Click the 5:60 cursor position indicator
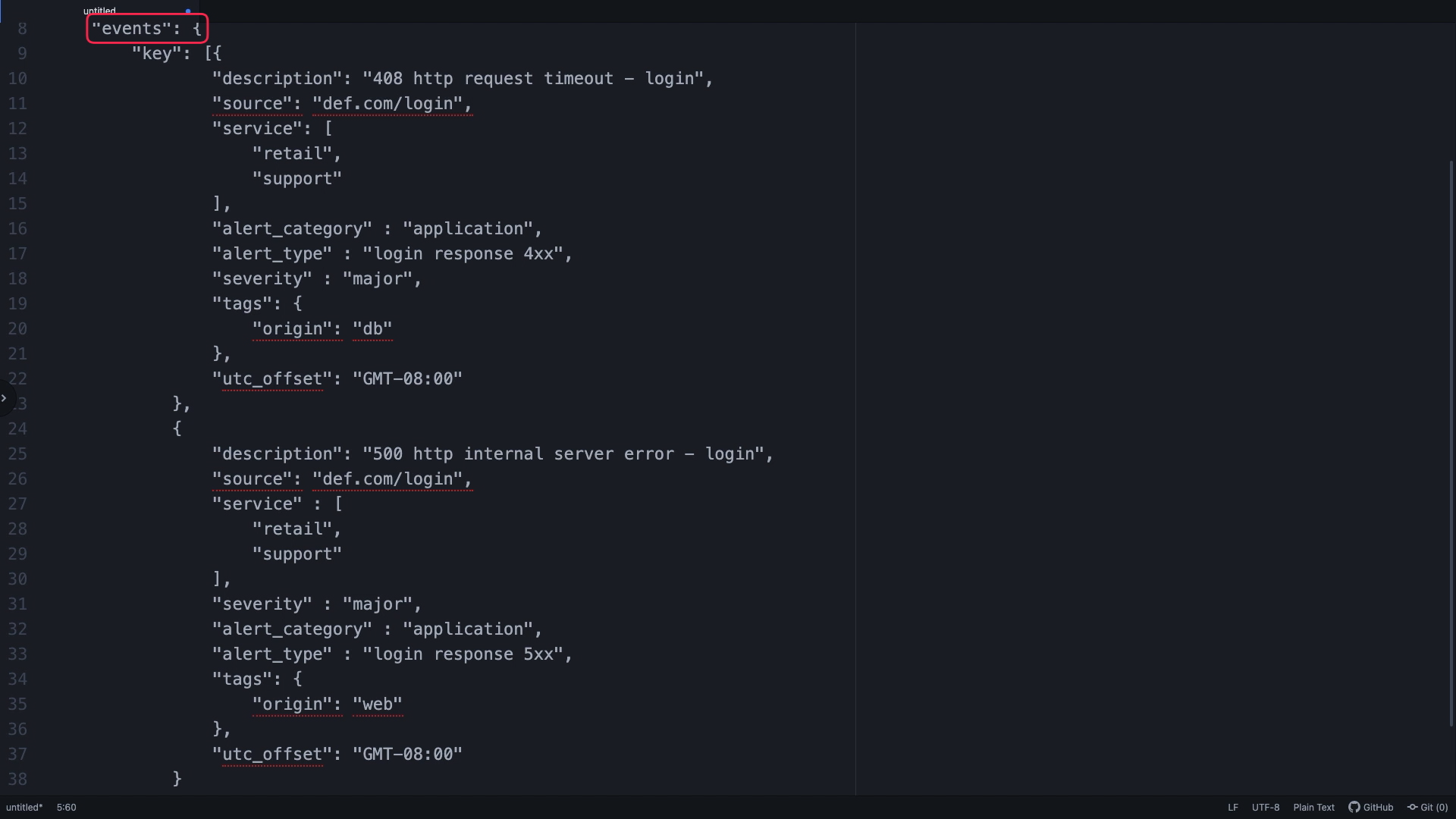Image resolution: width=1456 pixels, height=819 pixels. click(x=67, y=808)
